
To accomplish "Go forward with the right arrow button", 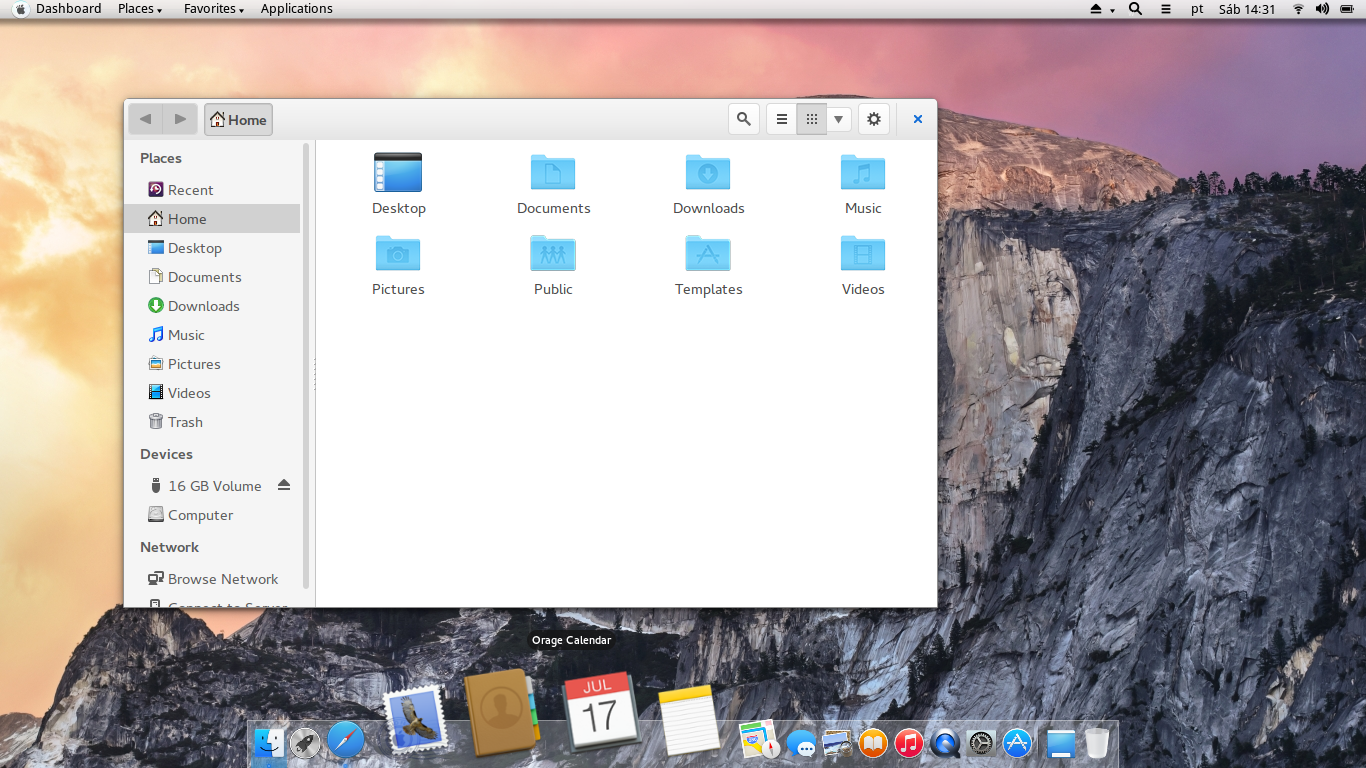I will [180, 119].
